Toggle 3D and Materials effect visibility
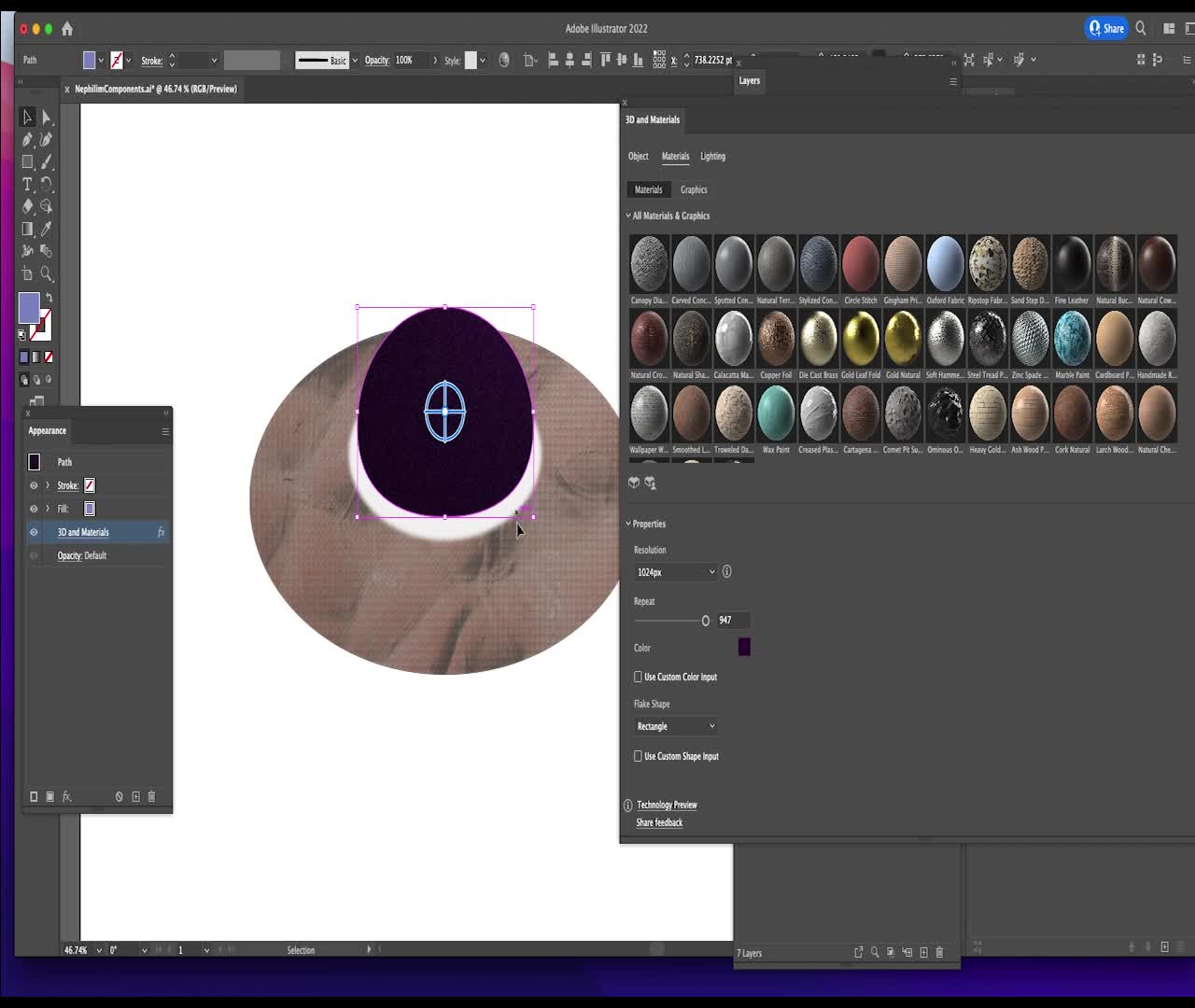Viewport: 1195px width, 1008px height. pos(34,532)
